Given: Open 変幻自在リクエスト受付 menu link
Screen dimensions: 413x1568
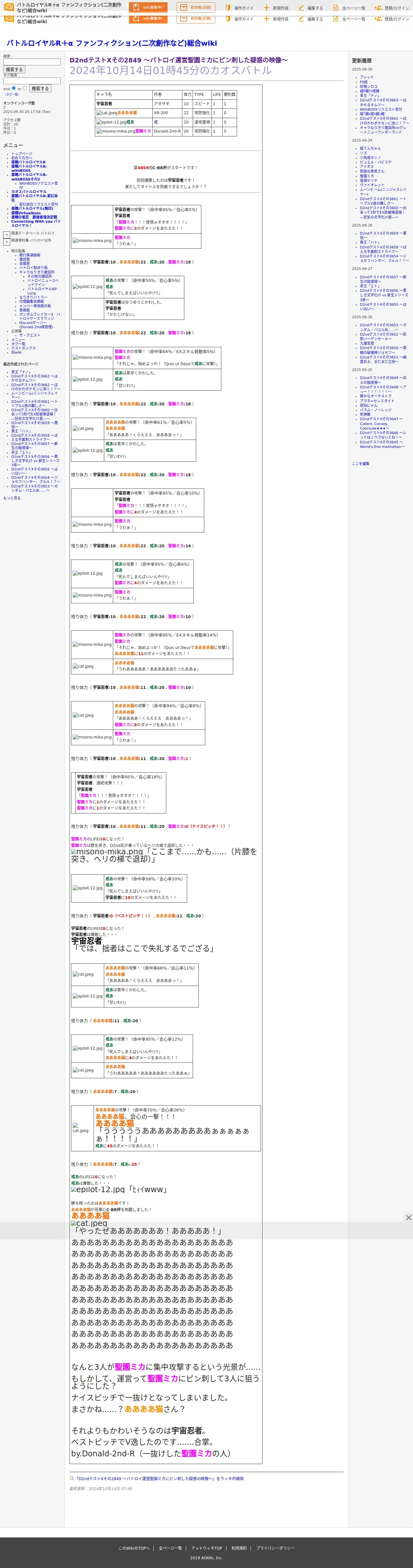Looking at the screenshot, I should (x=38, y=204).
